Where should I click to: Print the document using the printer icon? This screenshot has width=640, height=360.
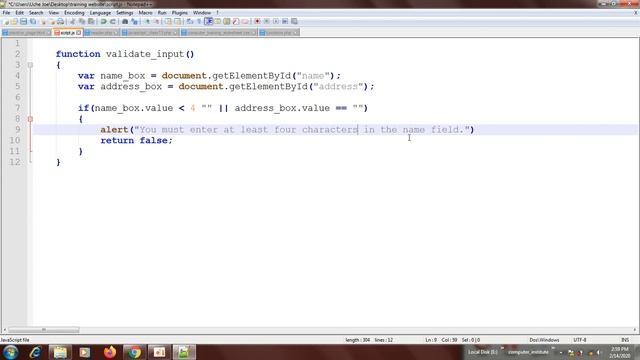point(60,21)
